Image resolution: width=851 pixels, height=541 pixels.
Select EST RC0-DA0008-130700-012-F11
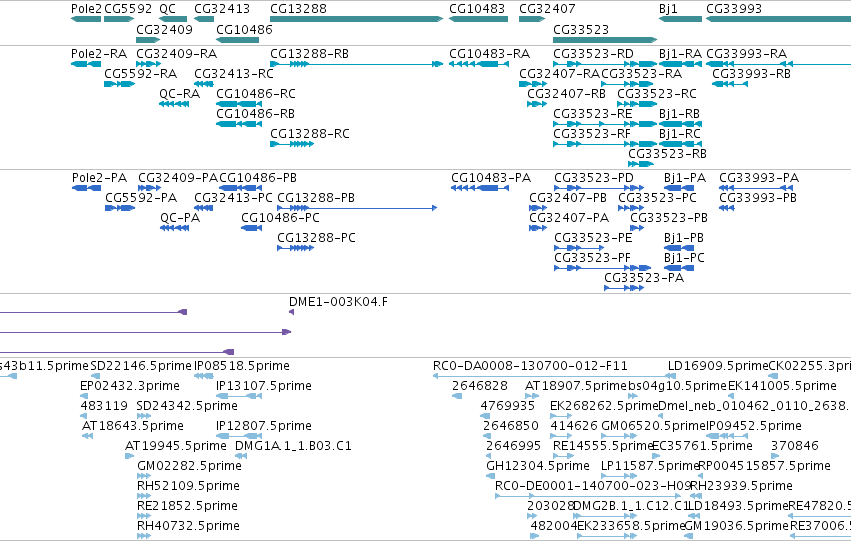coord(554,376)
